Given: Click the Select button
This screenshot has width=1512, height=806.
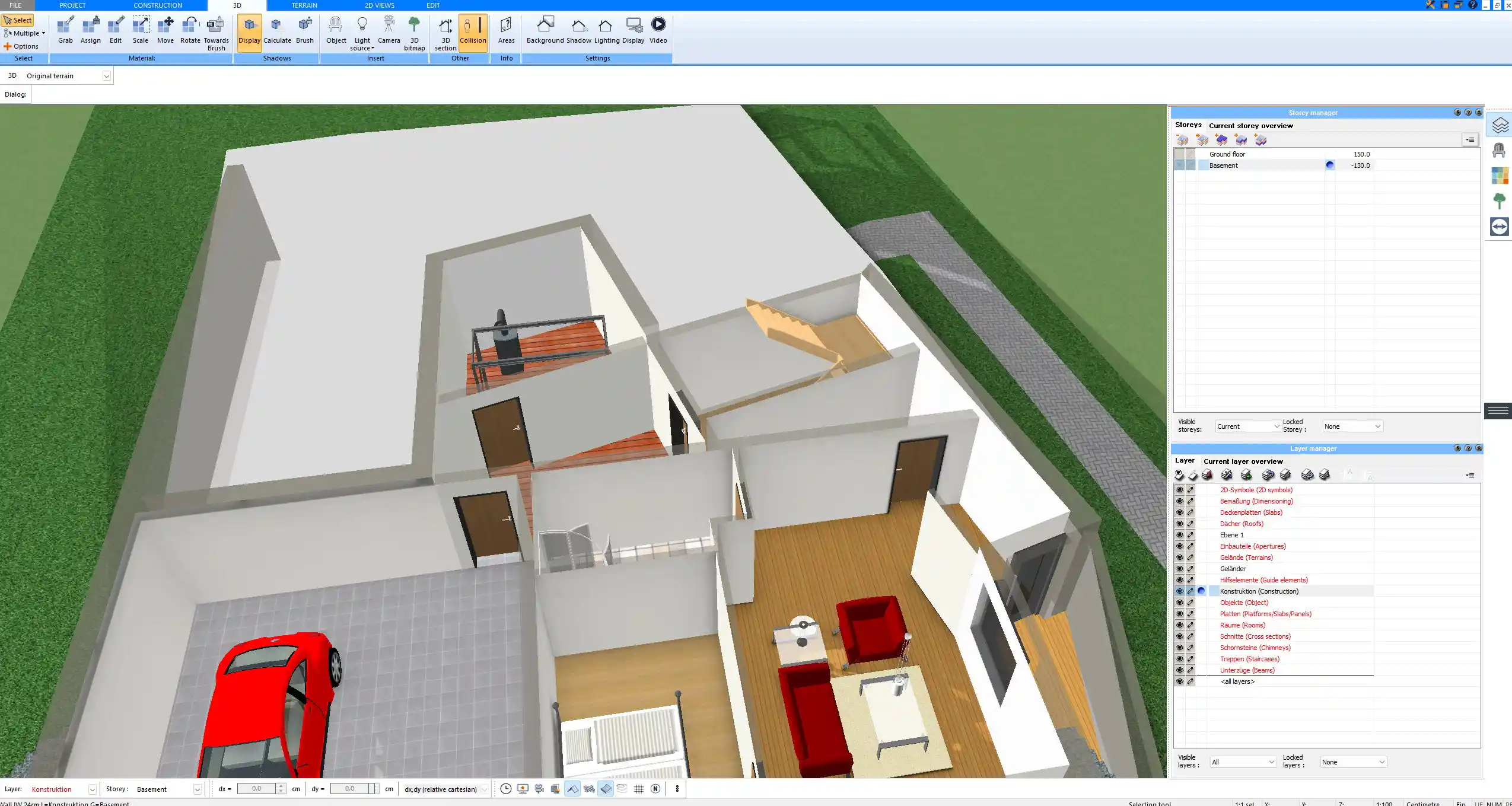Looking at the screenshot, I should click(18, 20).
